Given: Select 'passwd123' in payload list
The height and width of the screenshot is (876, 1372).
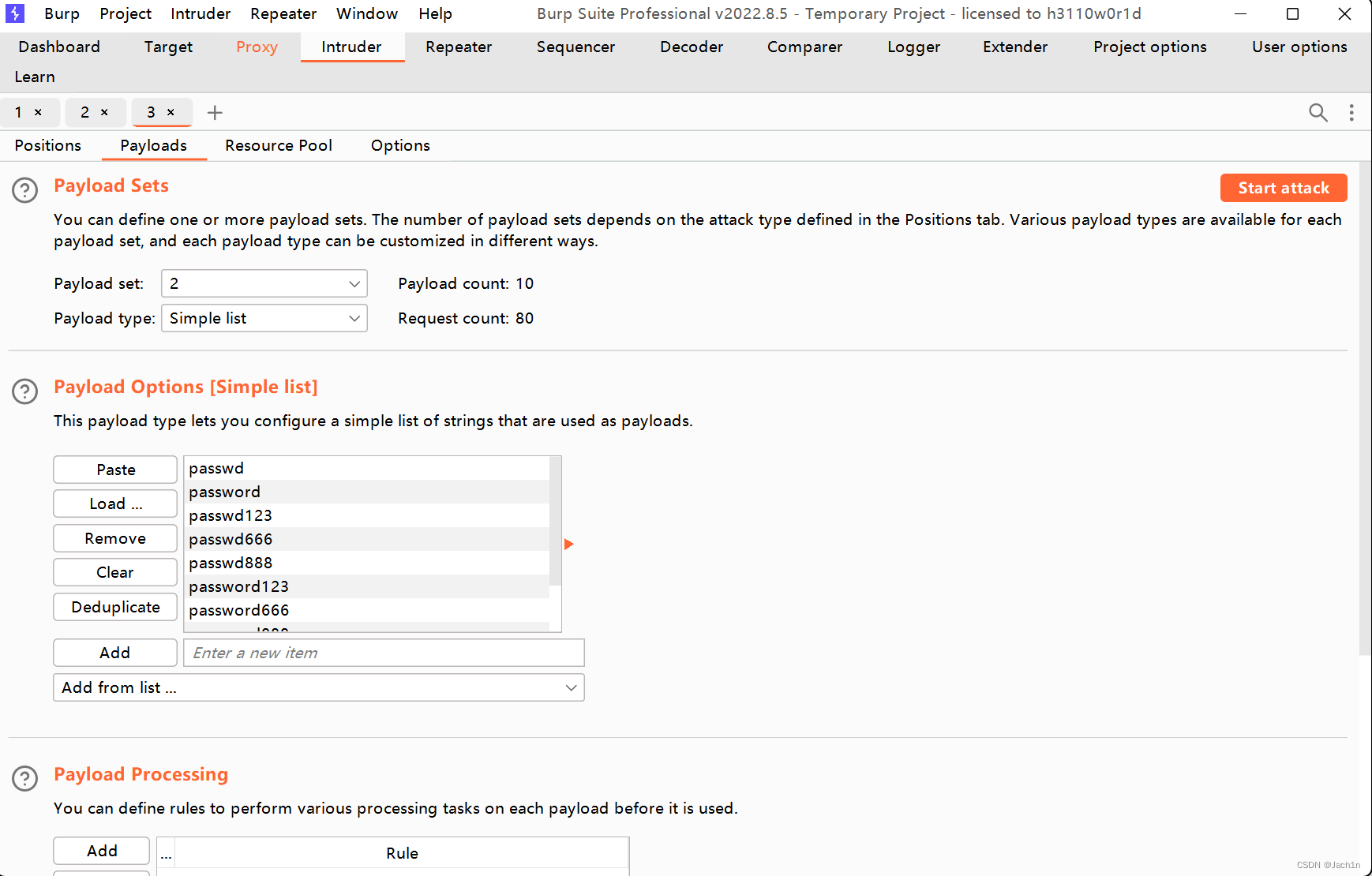Looking at the screenshot, I should (x=367, y=515).
